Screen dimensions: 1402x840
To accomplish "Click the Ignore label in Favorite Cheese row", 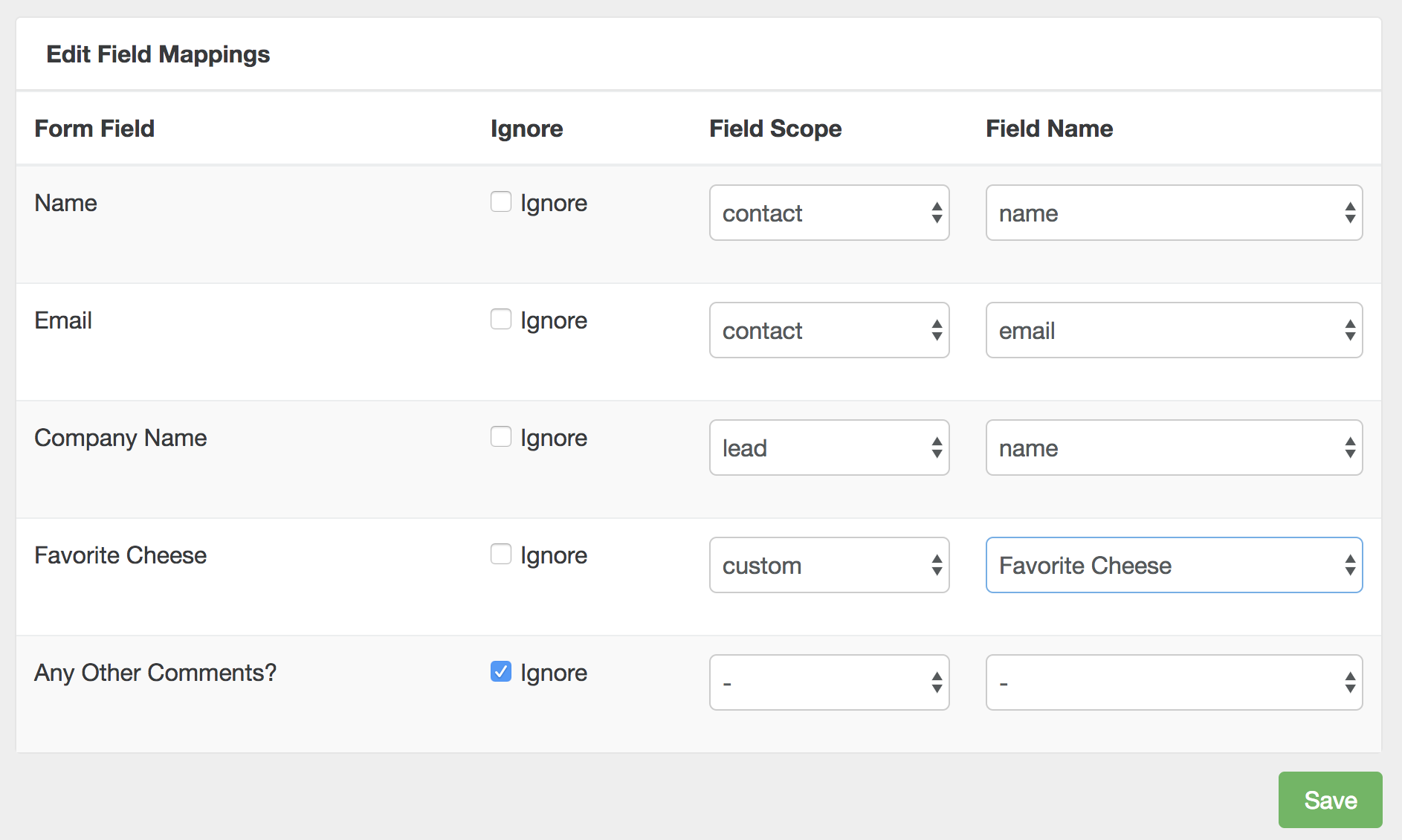I will point(554,555).
